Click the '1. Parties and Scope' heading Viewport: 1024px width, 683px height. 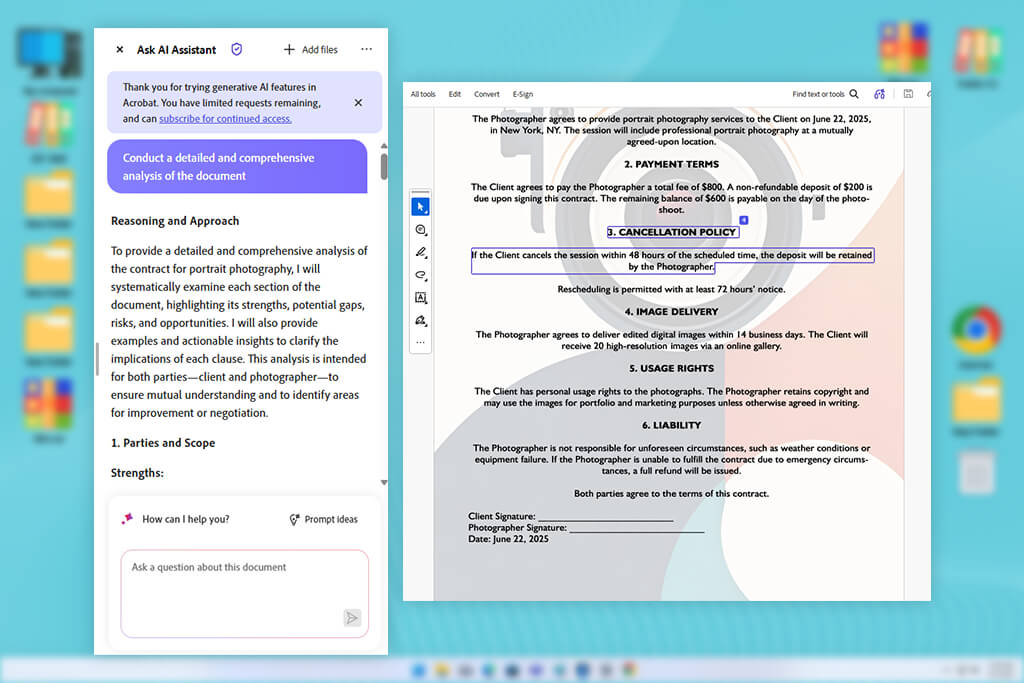pos(163,443)
